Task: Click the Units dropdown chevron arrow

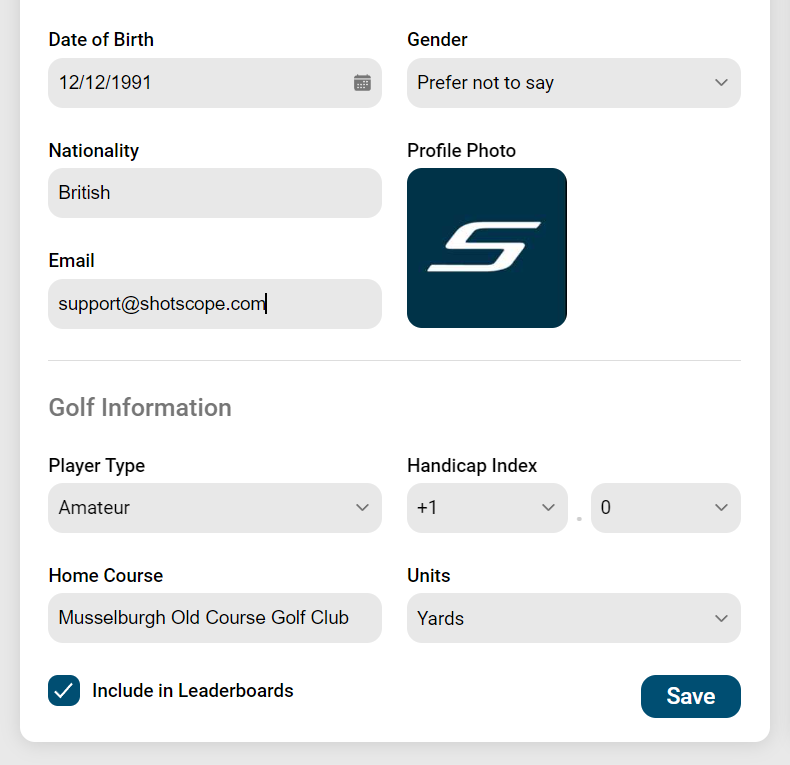Action: point(721,618)
